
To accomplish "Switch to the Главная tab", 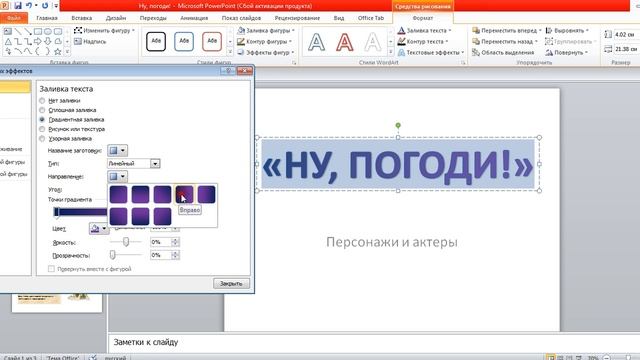I will 47,18.
